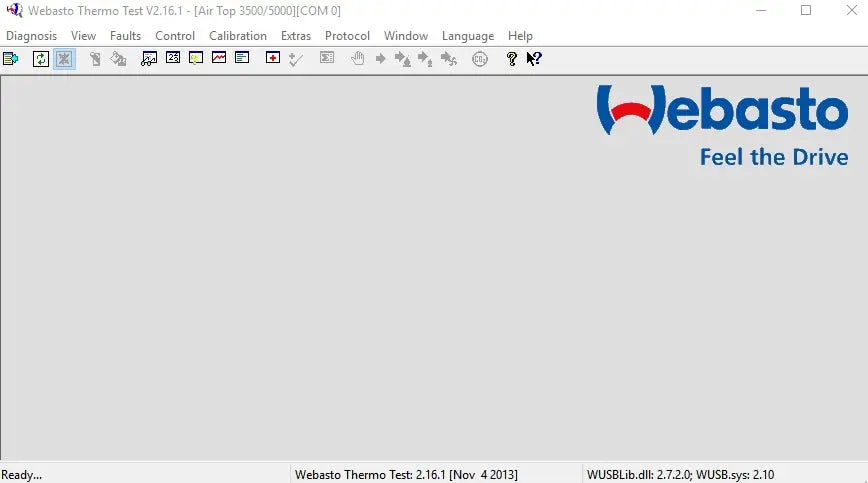Click the green circular arrows toolbar icon
The width and height of the screenshot is (868, 483).
coord(41,59)
